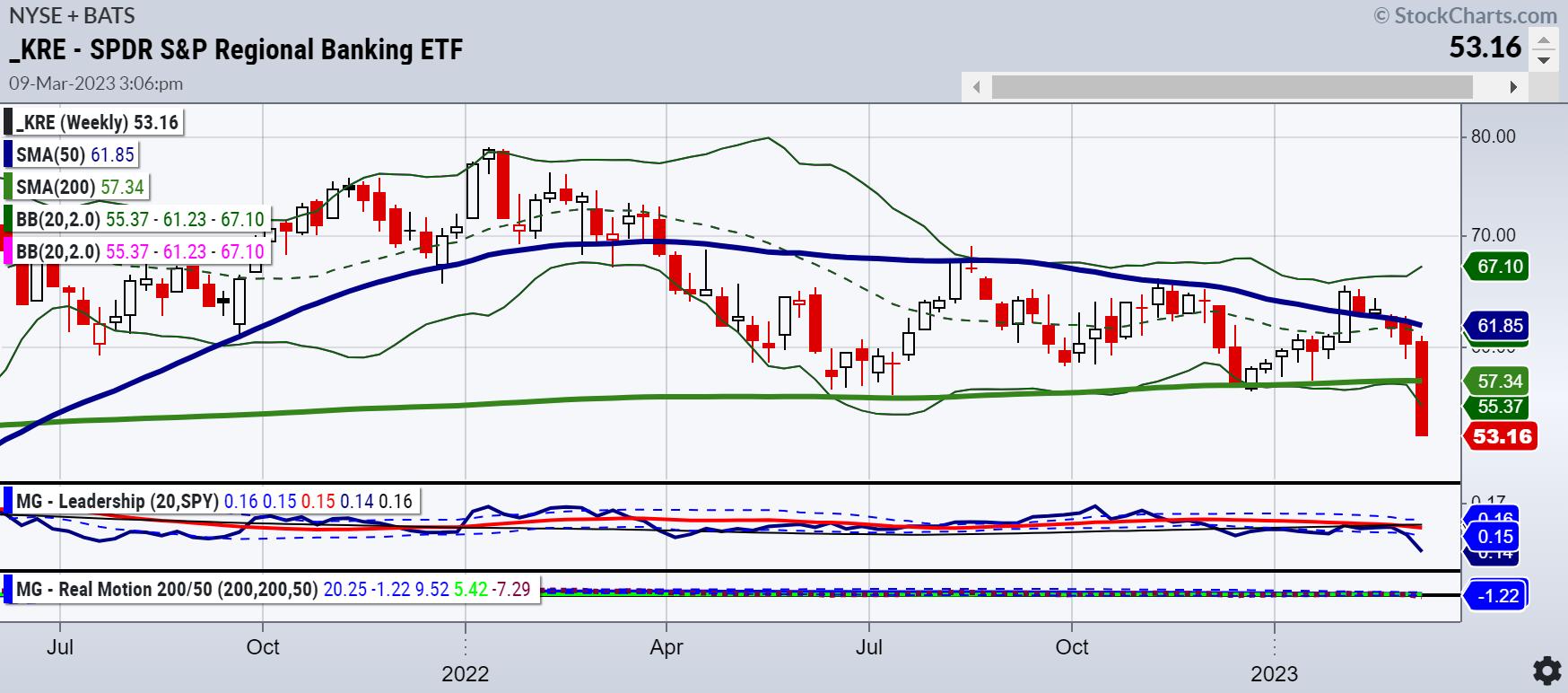Click the blue swatch beside MG - Real Motion
1568x693 pixels.
tap(8, 590)
